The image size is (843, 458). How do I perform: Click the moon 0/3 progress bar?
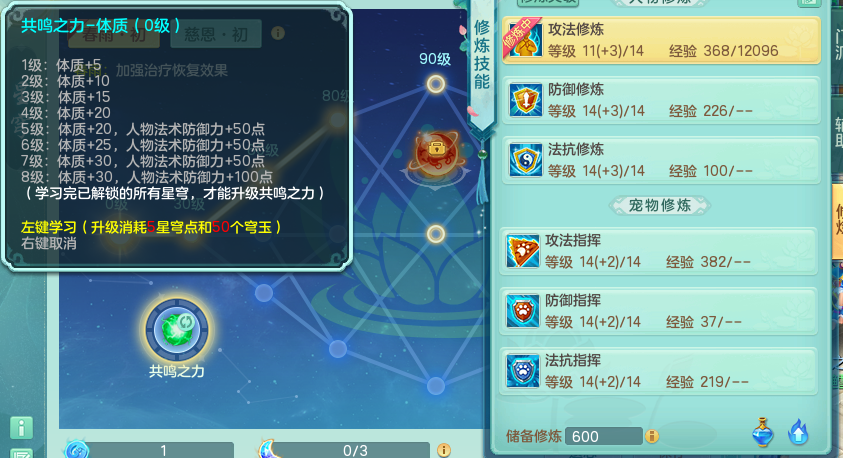(x=344, y=450)
